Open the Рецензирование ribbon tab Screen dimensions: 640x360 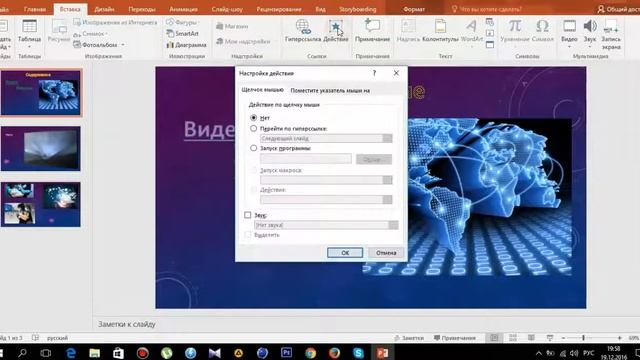(x=279, y=9)
